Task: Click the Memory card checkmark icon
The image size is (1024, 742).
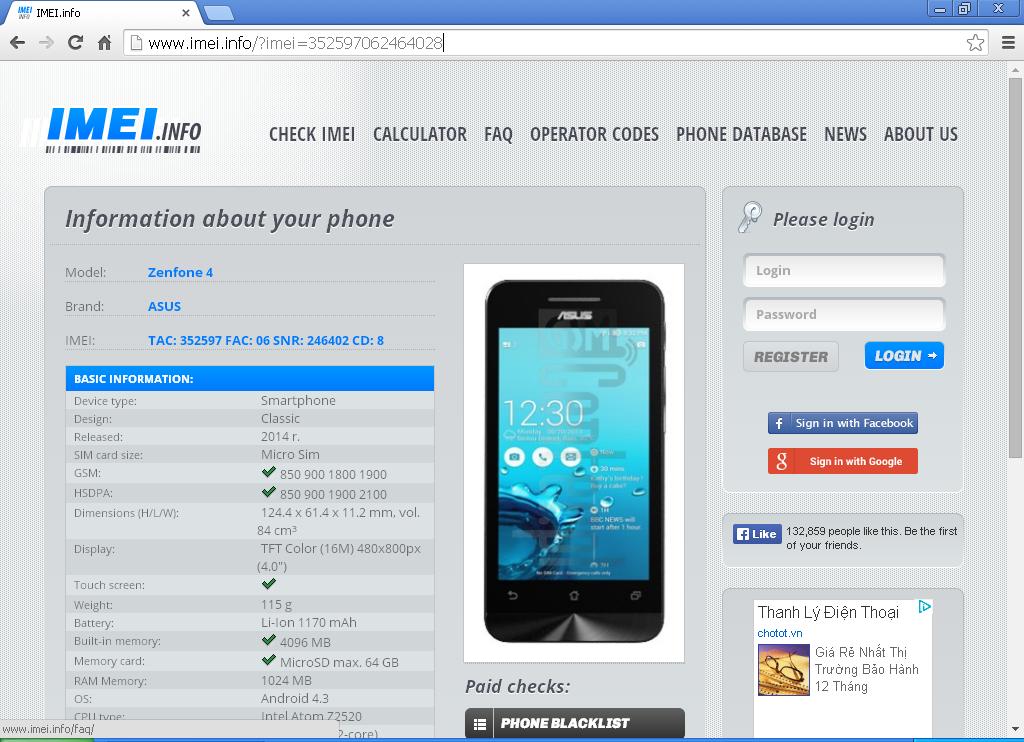Action: pyautogui.click(x=268, y=660)
